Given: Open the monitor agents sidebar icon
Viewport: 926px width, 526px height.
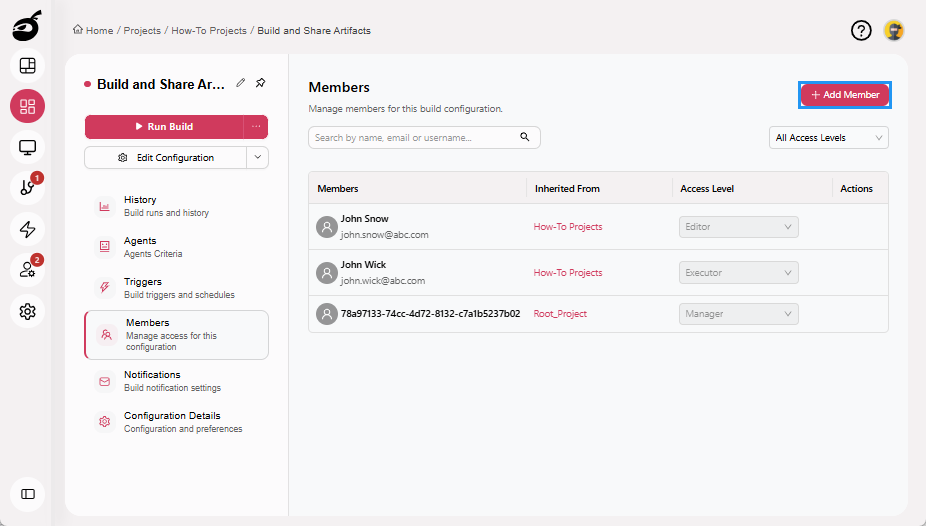Looking at the screenshot, I should tap(27, 147).
